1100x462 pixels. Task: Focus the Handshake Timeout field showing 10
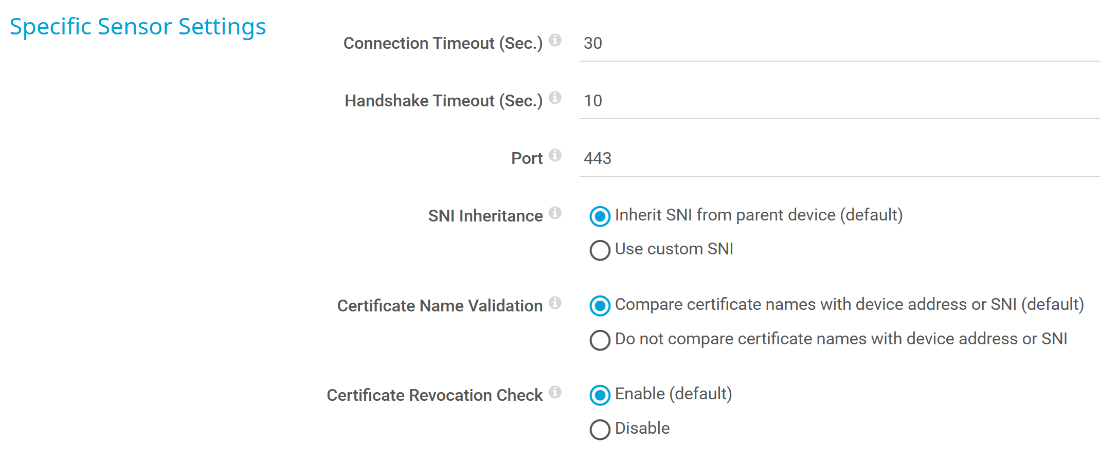coord(838,101)
